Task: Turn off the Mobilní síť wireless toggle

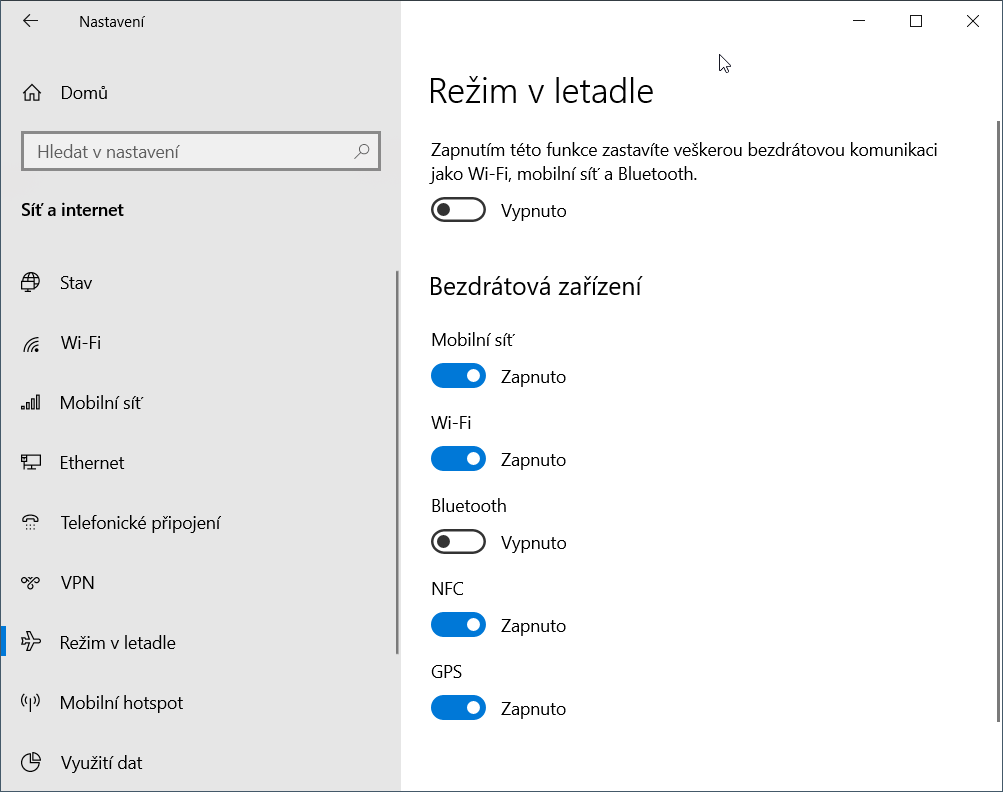Action: (458, 377)
